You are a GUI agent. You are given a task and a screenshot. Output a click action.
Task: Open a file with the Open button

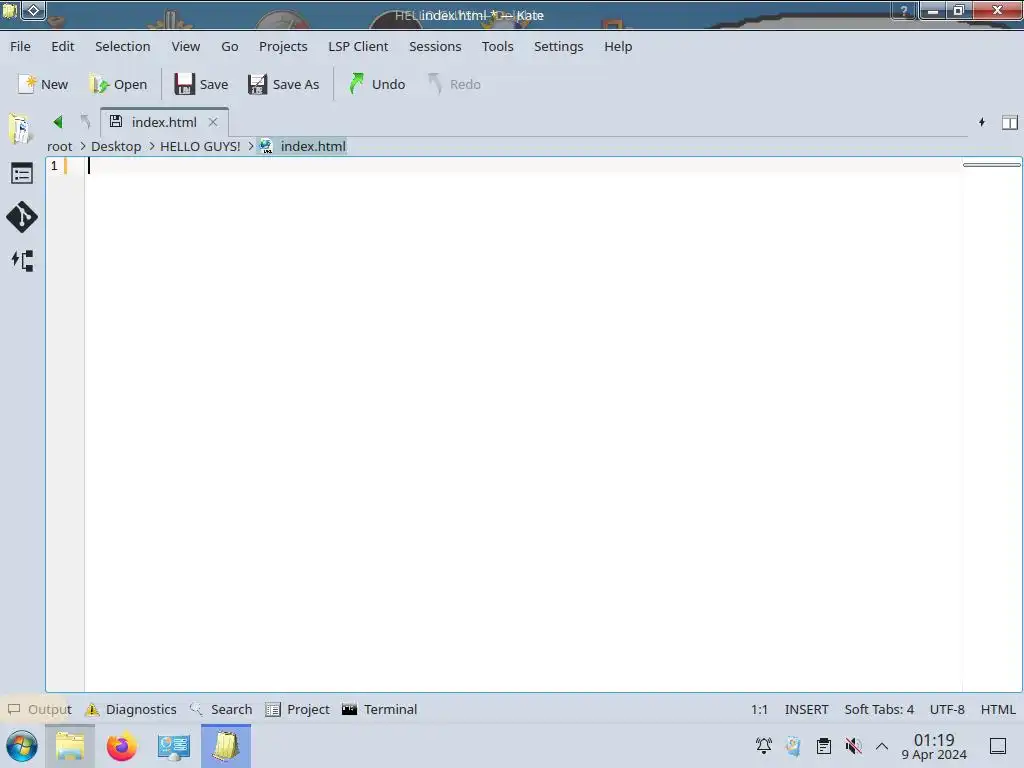tap(118, 84)
